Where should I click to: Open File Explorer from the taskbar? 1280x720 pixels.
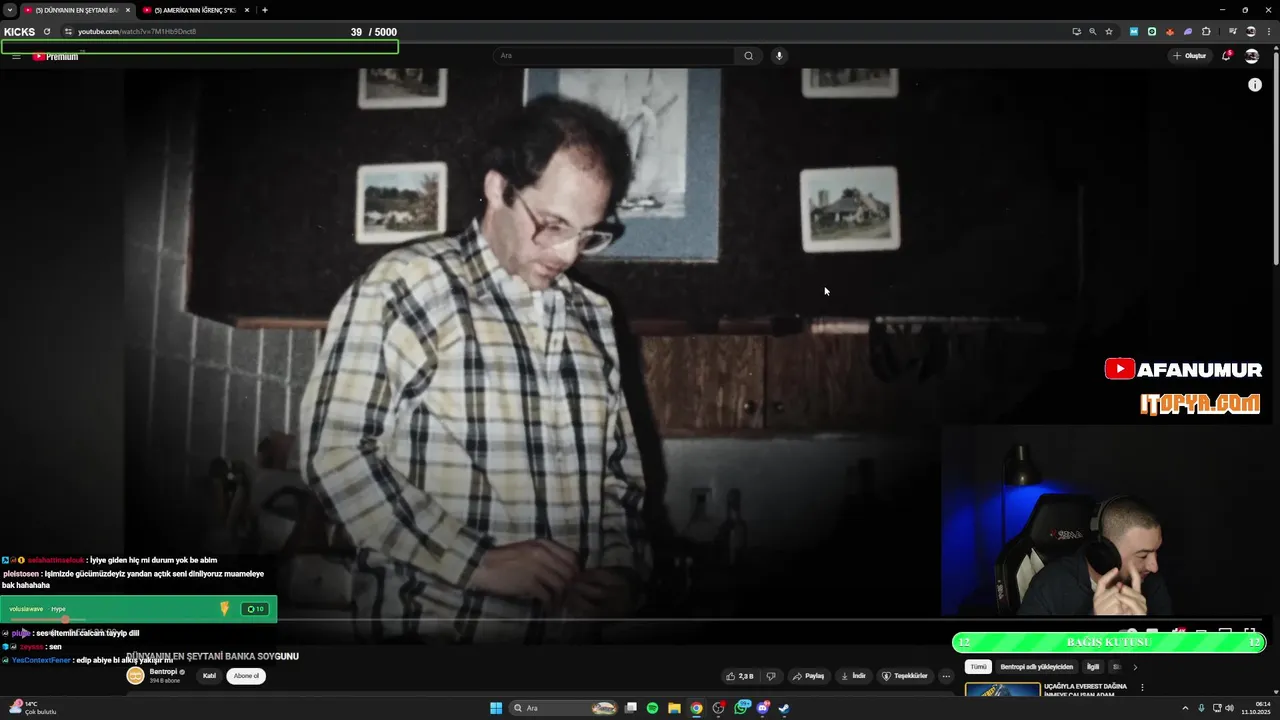point(674,708)
